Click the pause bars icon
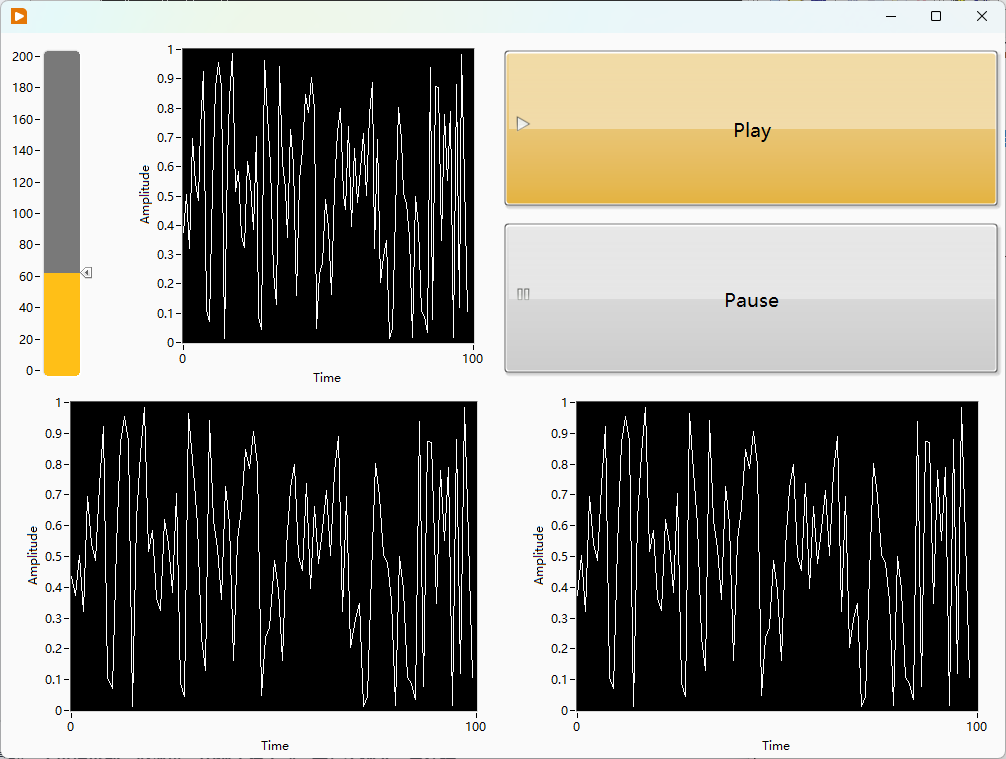 [x=523, y=294]
